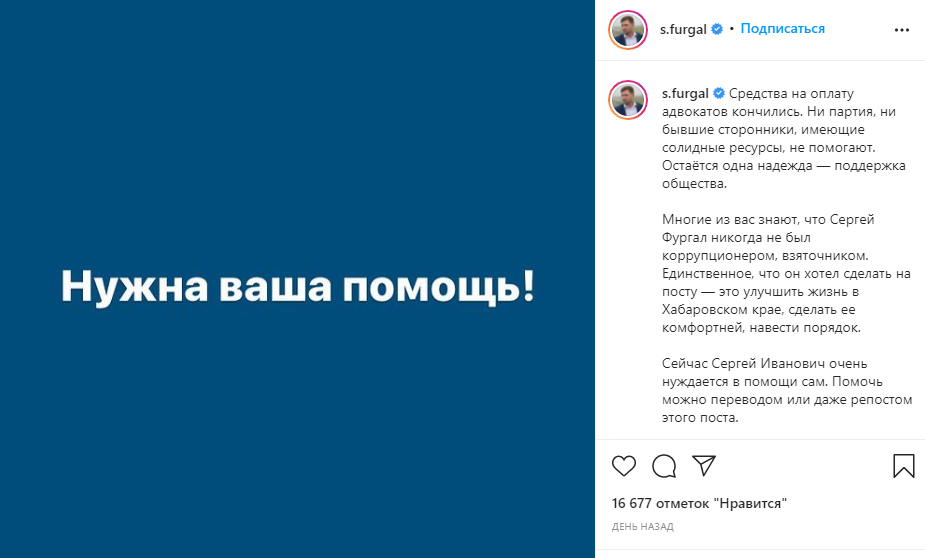Click the s.furgal username in the caption
Viewport: 925px width, 558px height.
[684, 93]
